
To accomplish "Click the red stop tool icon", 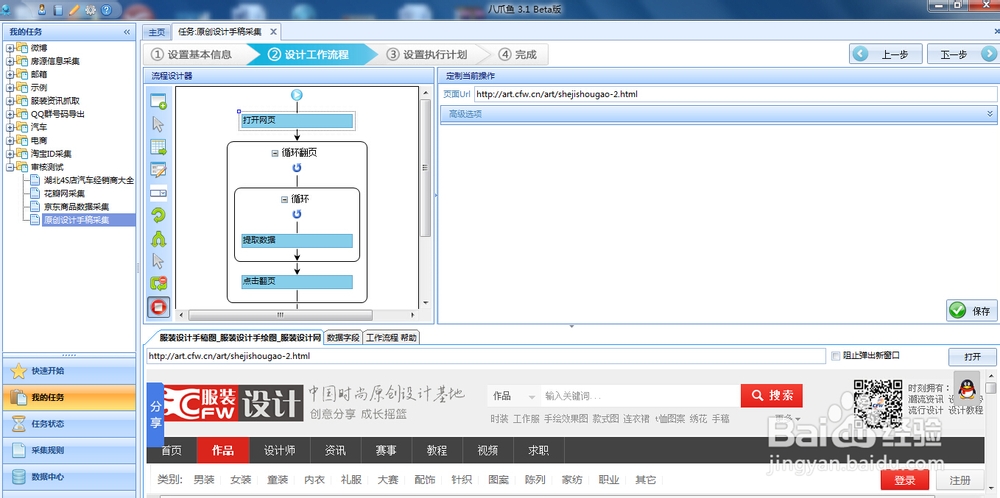I will coord(158,306).
